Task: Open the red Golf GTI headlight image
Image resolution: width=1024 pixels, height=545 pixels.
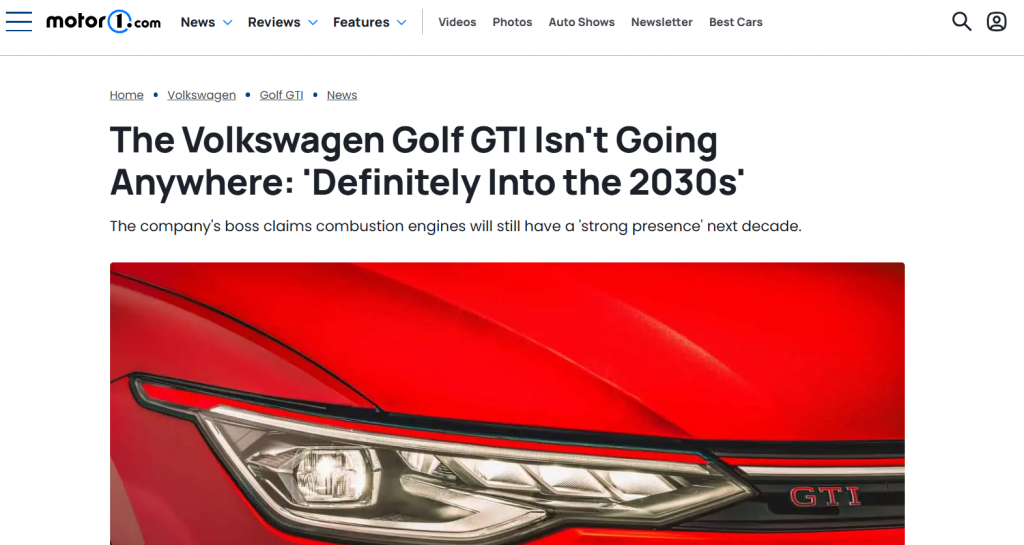Action: coord(507,403)
